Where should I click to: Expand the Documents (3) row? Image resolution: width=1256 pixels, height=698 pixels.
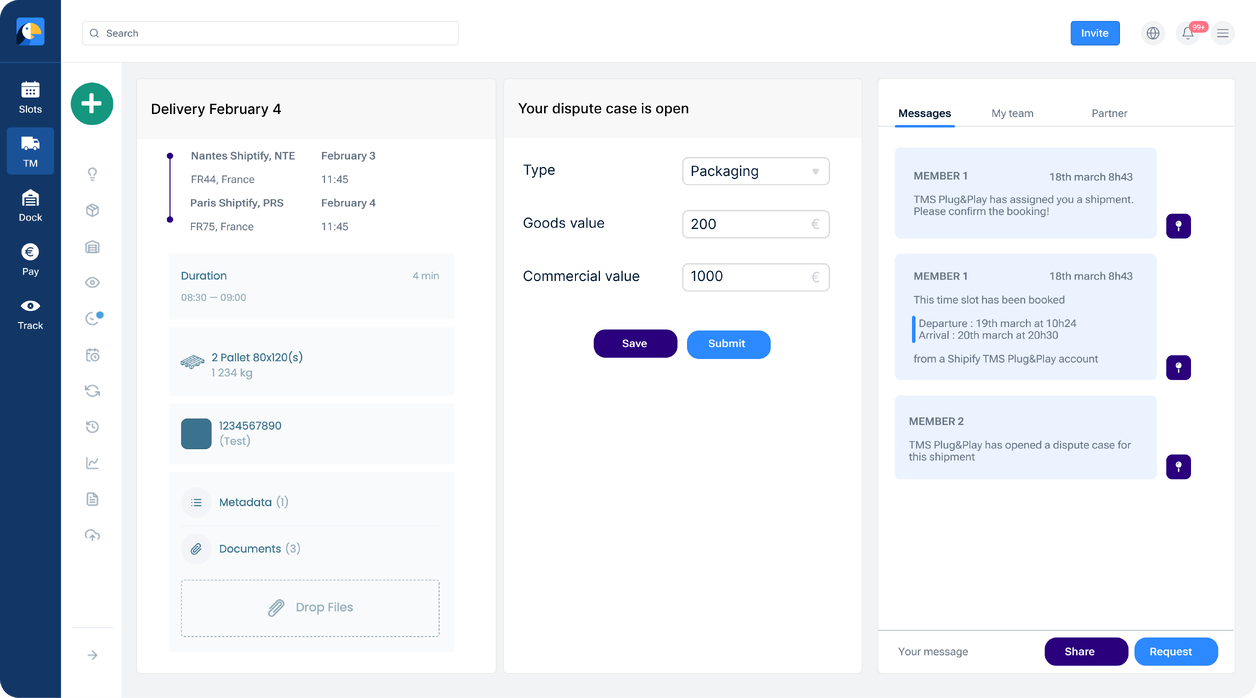coord(310,549)
